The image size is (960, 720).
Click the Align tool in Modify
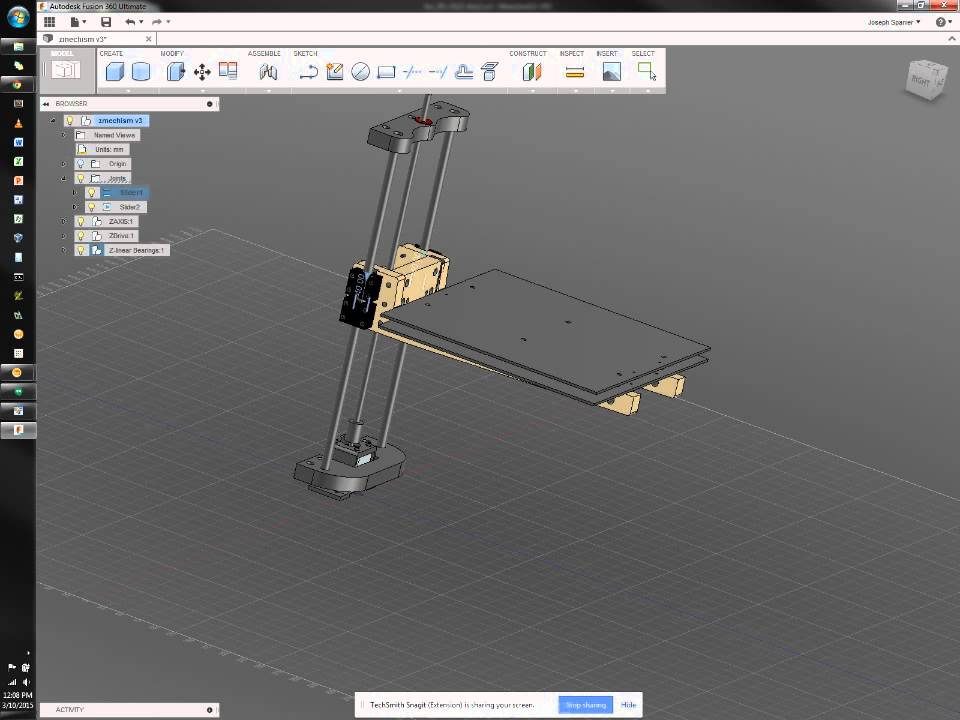tap(228, 71)
